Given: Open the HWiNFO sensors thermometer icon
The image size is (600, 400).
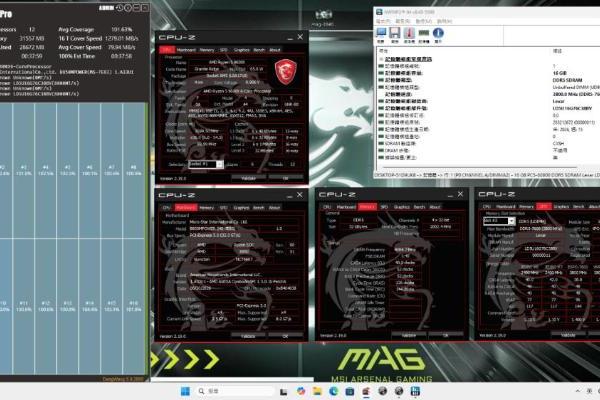Looking at the screenshot, I should click(409, 33).
